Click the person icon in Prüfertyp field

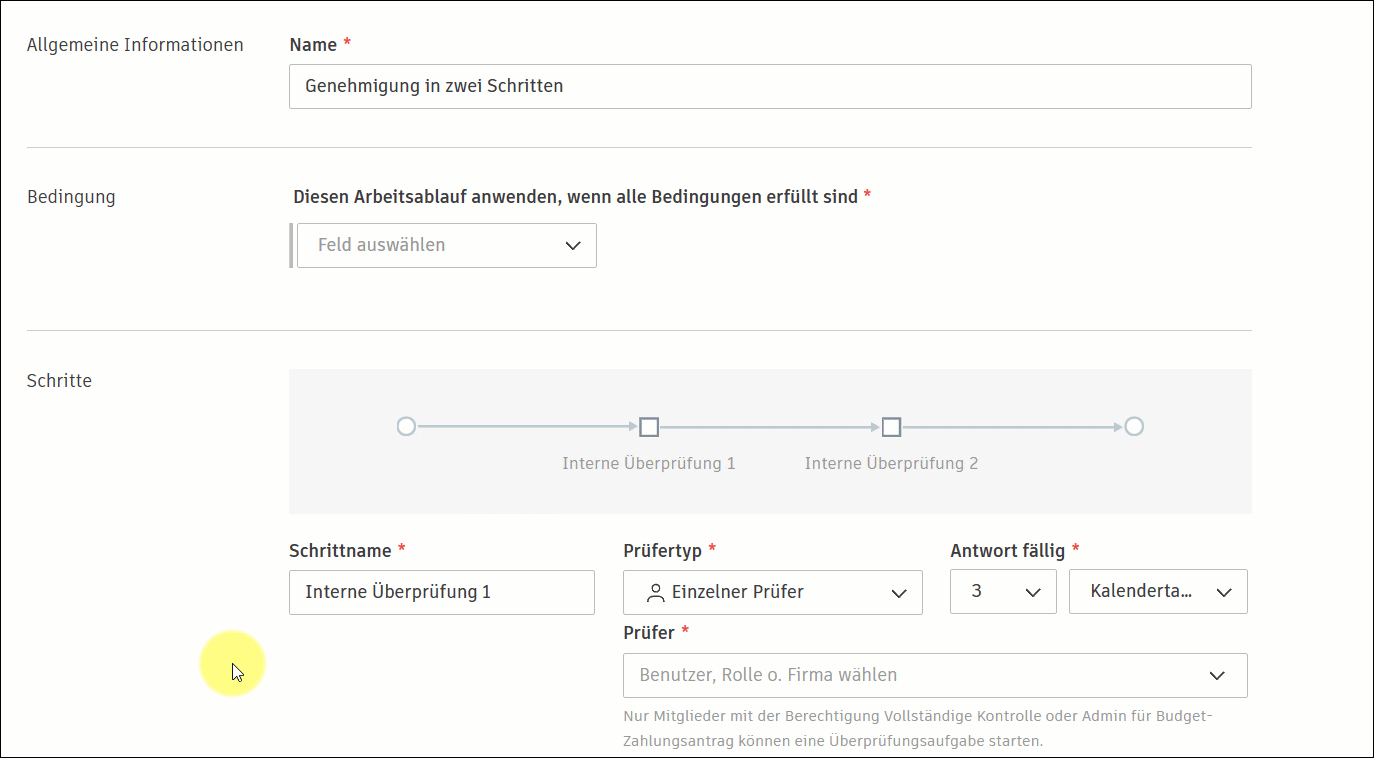click(656, 592)
